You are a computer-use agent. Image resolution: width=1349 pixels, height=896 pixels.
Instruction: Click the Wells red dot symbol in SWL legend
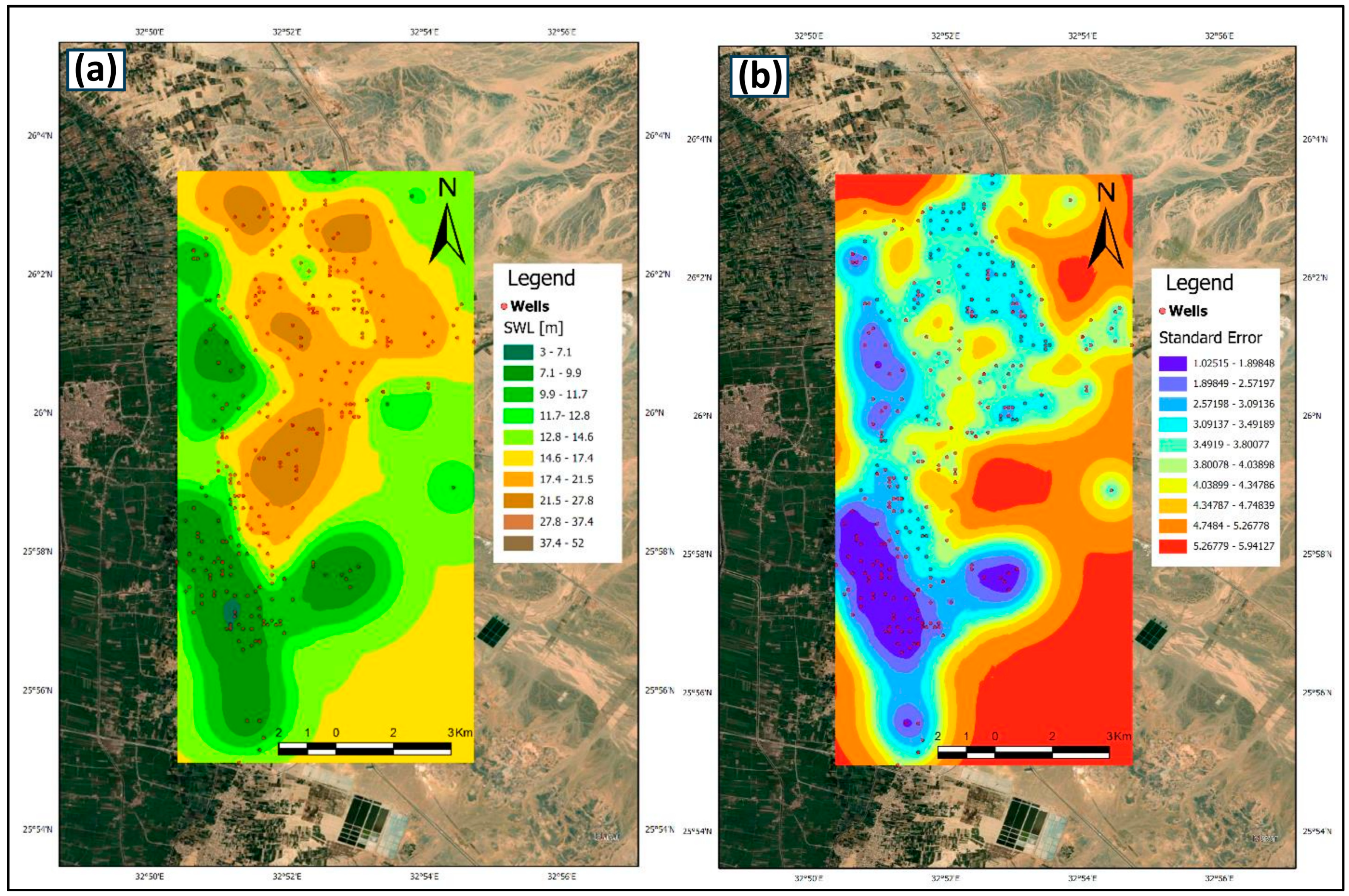pyautogui.click(x=504, y=306)
